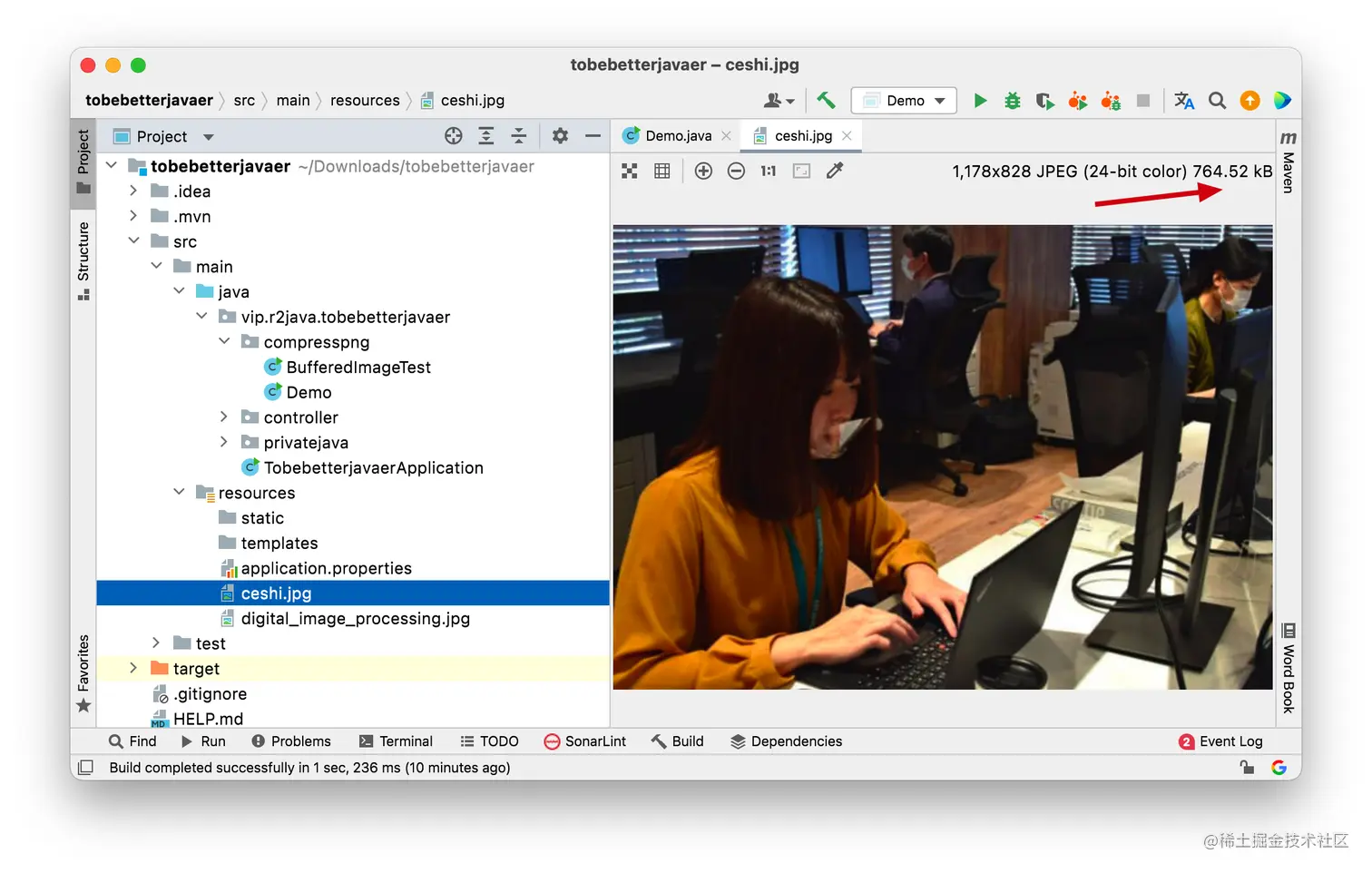The width and height of the screenshot is (1372, 873).
Task: Click the orange update arrow icon
Action: 1250,101
